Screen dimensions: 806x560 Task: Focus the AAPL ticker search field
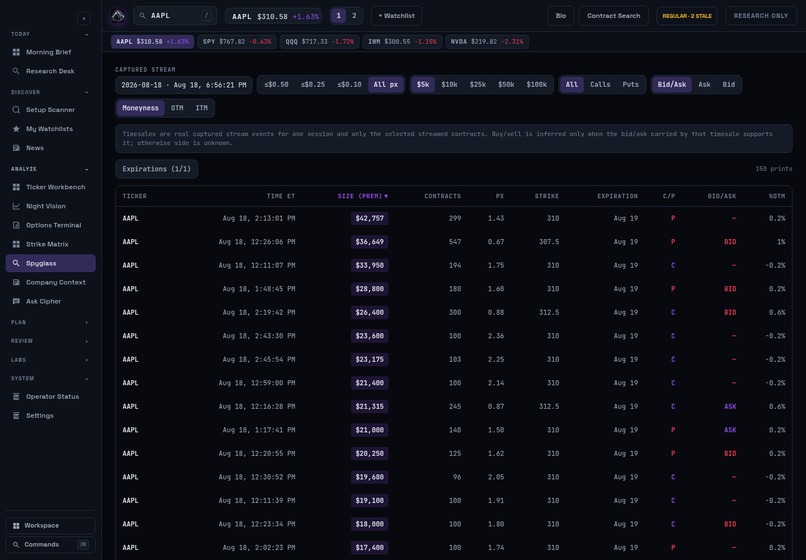(175, 16)
